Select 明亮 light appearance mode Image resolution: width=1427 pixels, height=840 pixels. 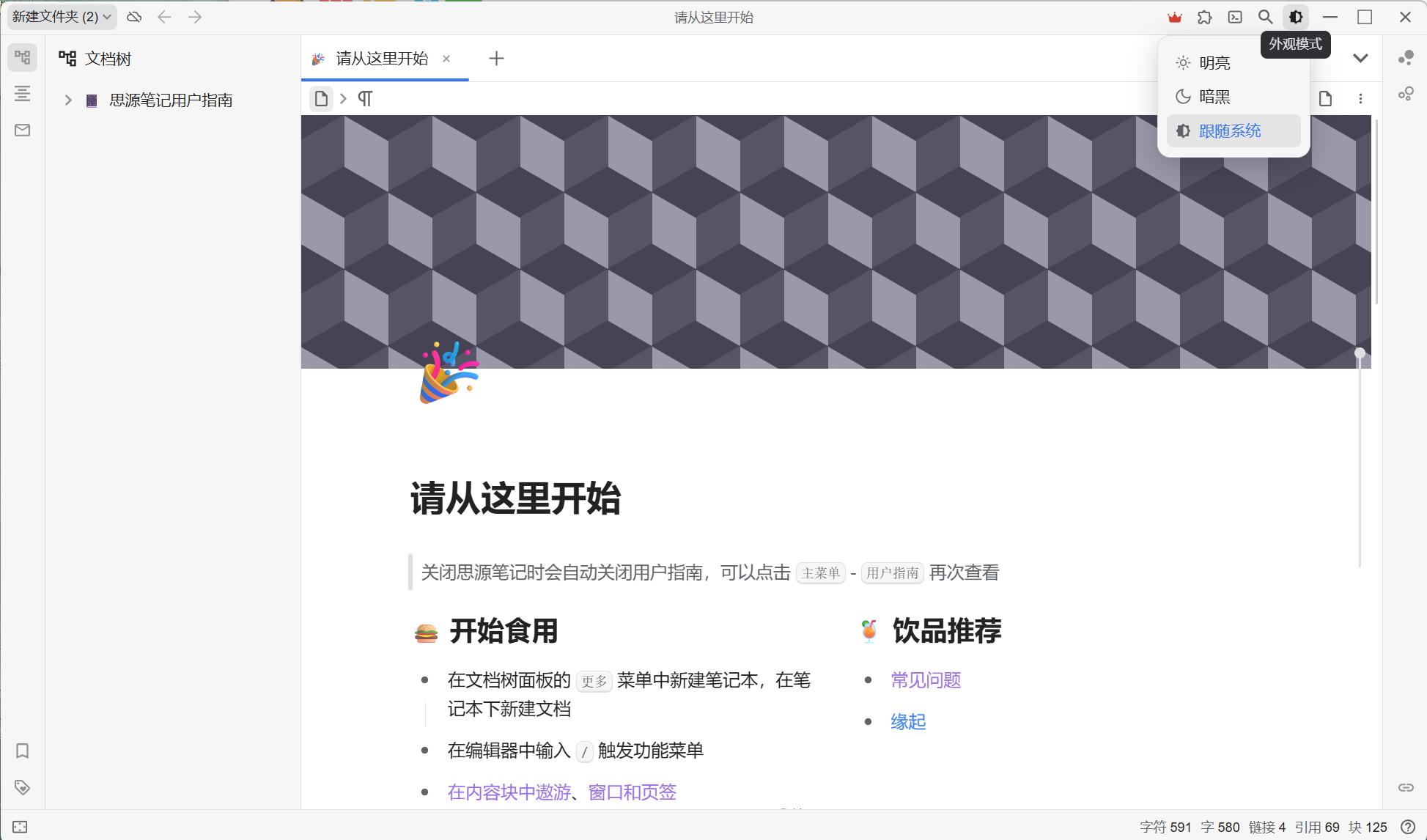(x=1214, y=62)
